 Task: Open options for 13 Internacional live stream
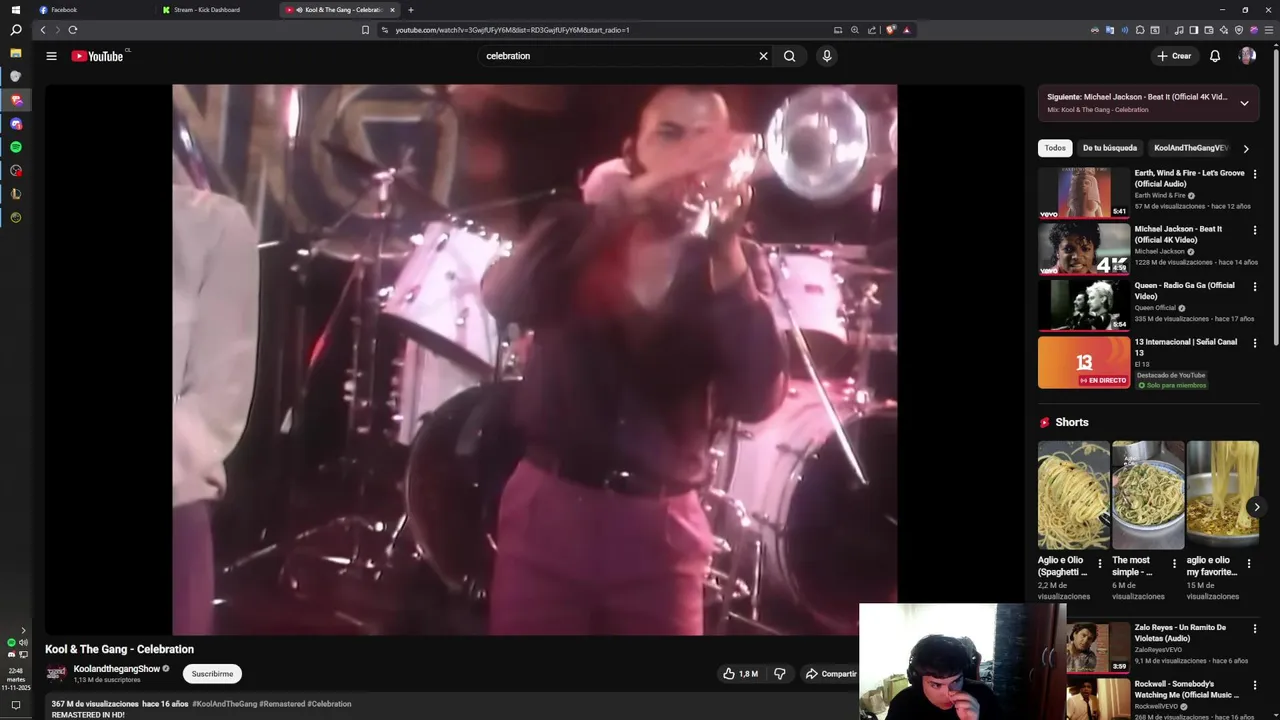pyautogui.click(x=1255, y=343)
